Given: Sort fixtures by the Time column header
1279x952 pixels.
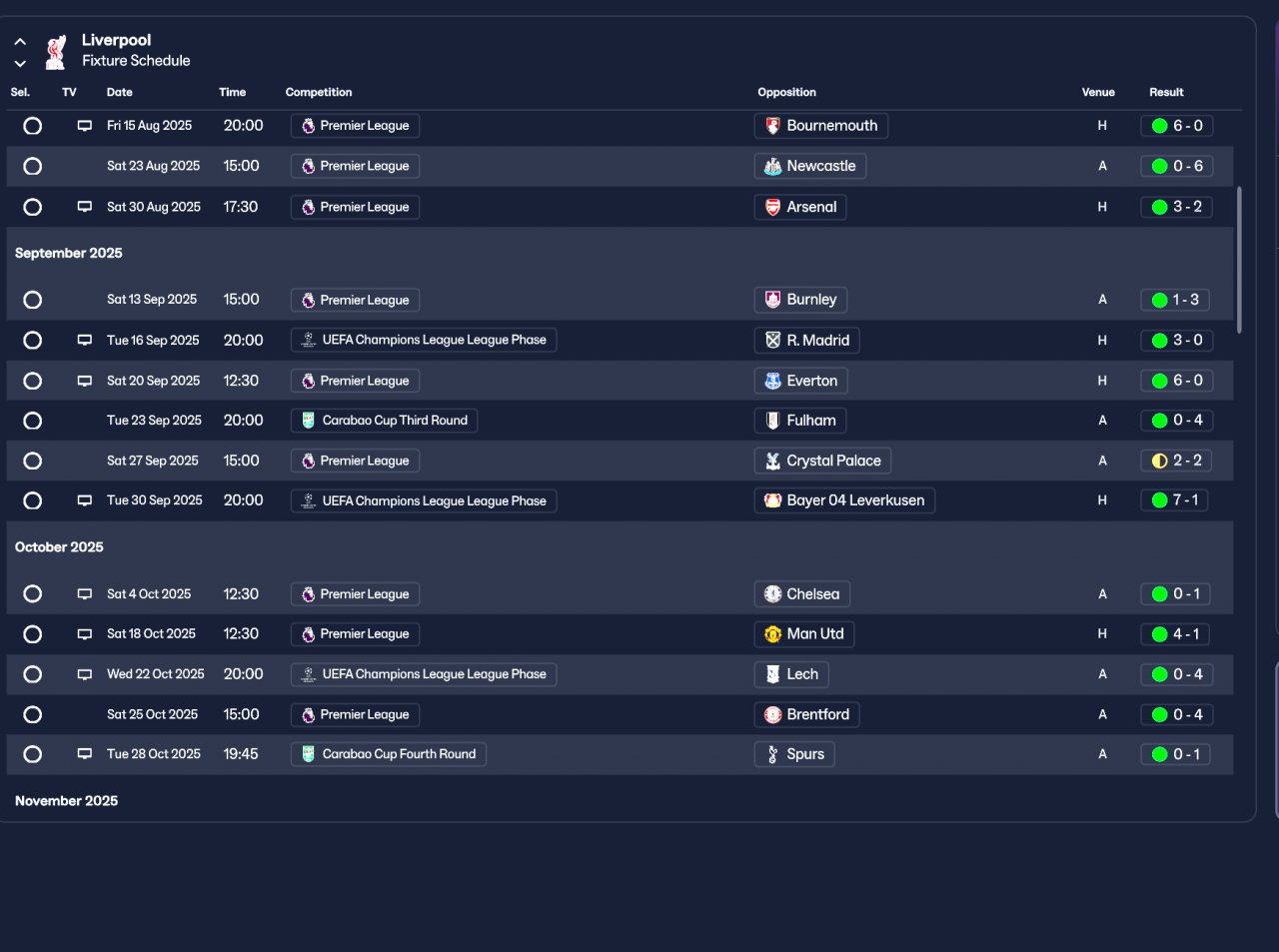Looking at the screenshot, I should pos(233,92).
